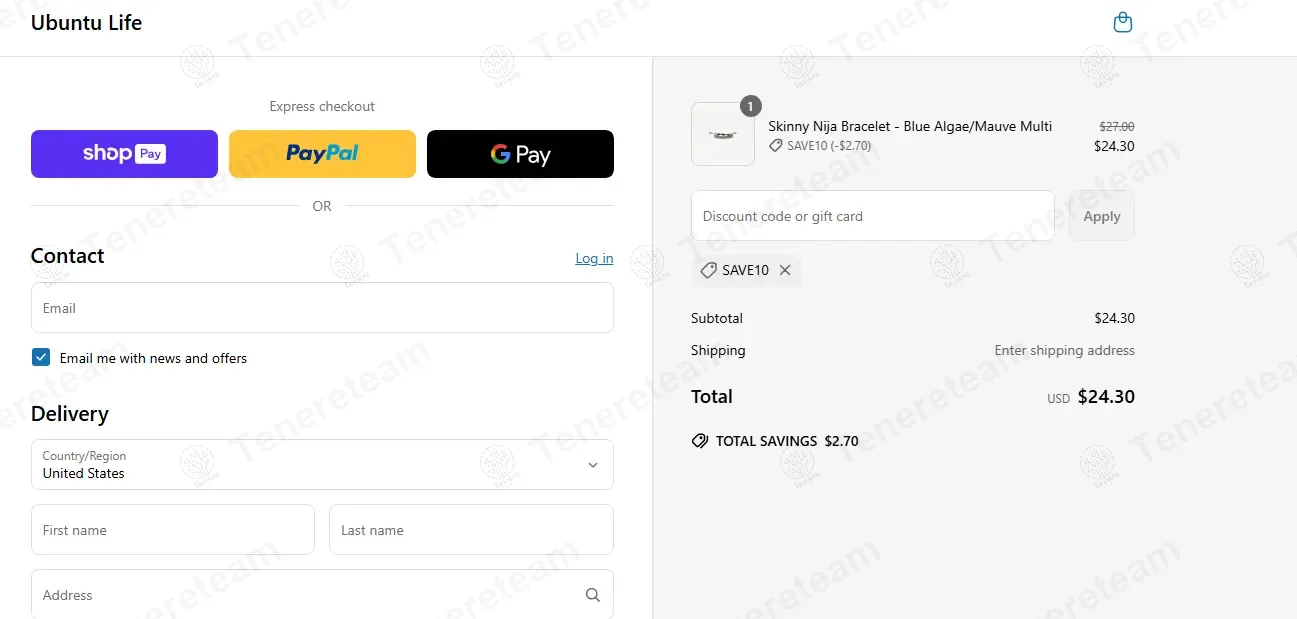The height and width of the screenshot is (619, 1297).
Task: Focus the Discount code or gift card field
Action: tap(873, 216)
